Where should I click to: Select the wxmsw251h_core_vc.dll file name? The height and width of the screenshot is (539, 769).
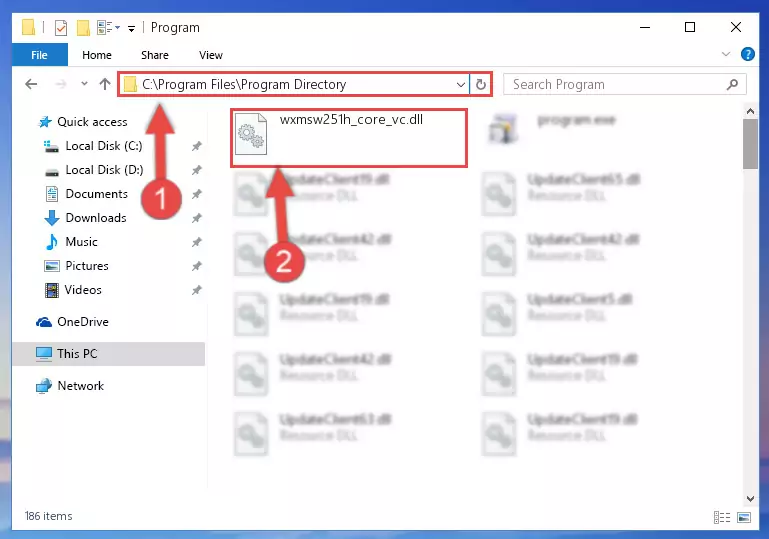(351, 120)
